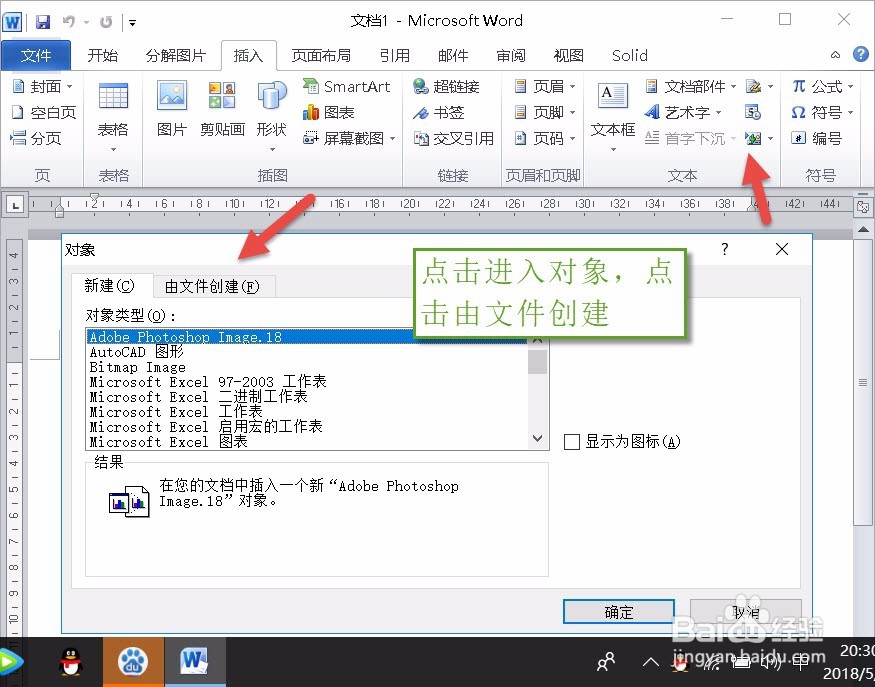Open Baidu app from the taskbar
Image resolution: width=875 pixels, height=687 pixels.
click(133, 662)
